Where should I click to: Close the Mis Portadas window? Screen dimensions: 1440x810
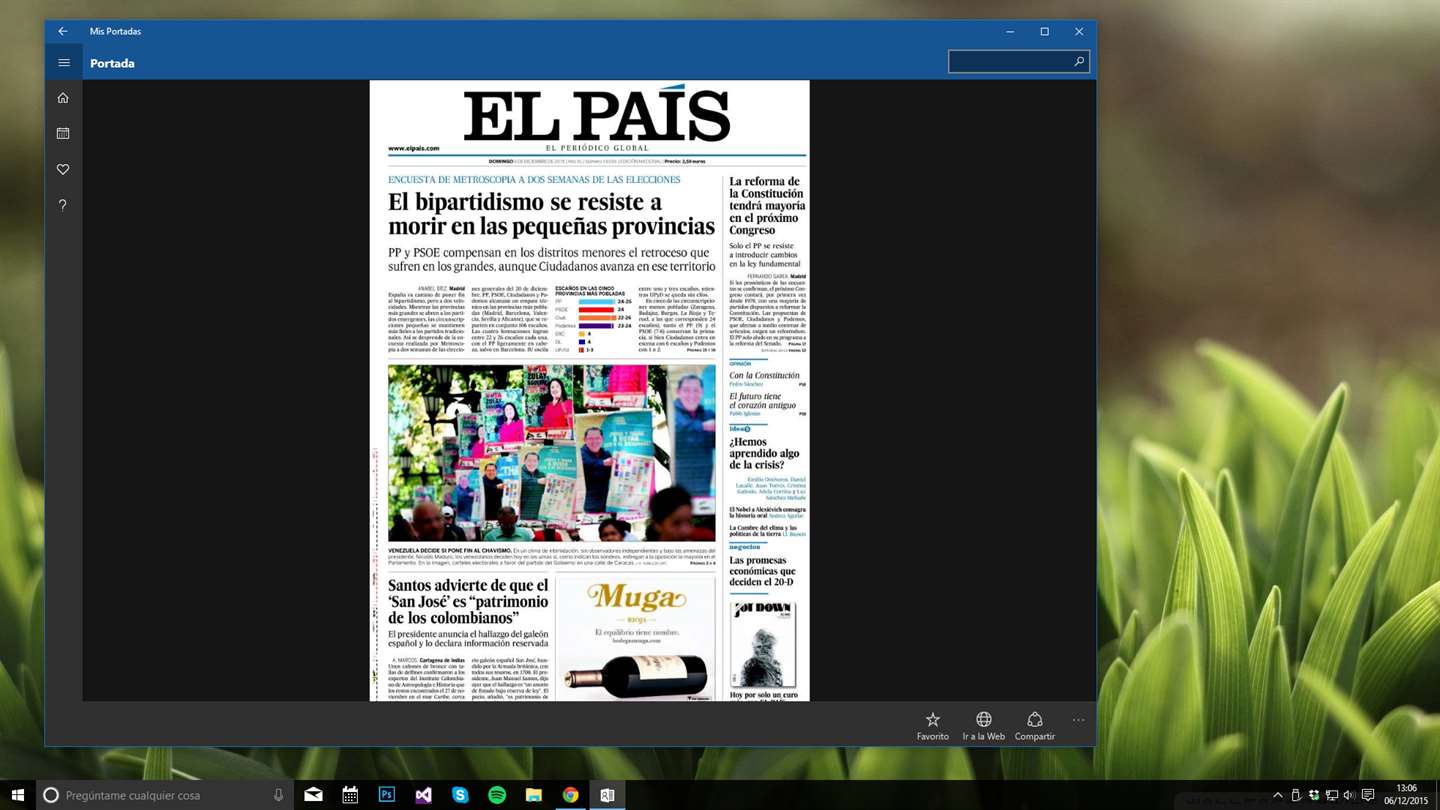pyautogui.click(x=1079, y=31)
